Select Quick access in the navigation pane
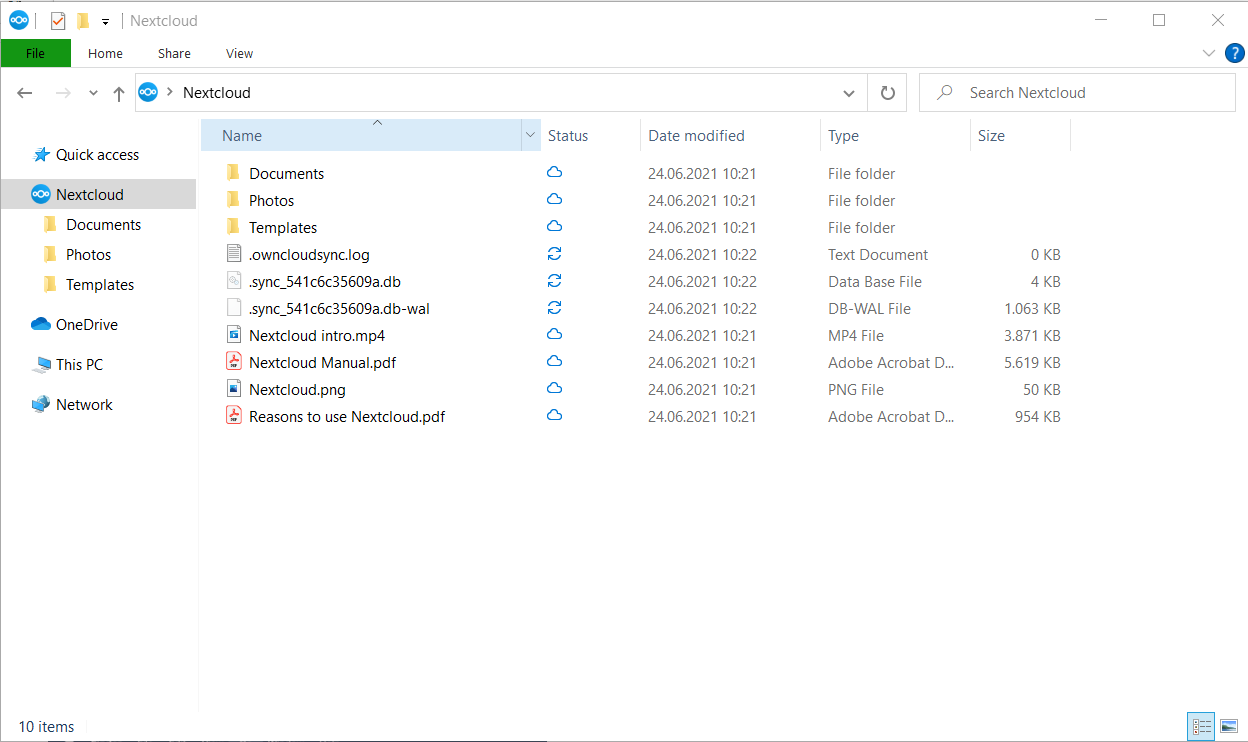This screenshot has width=1248, height=742. tap(98, 155)
